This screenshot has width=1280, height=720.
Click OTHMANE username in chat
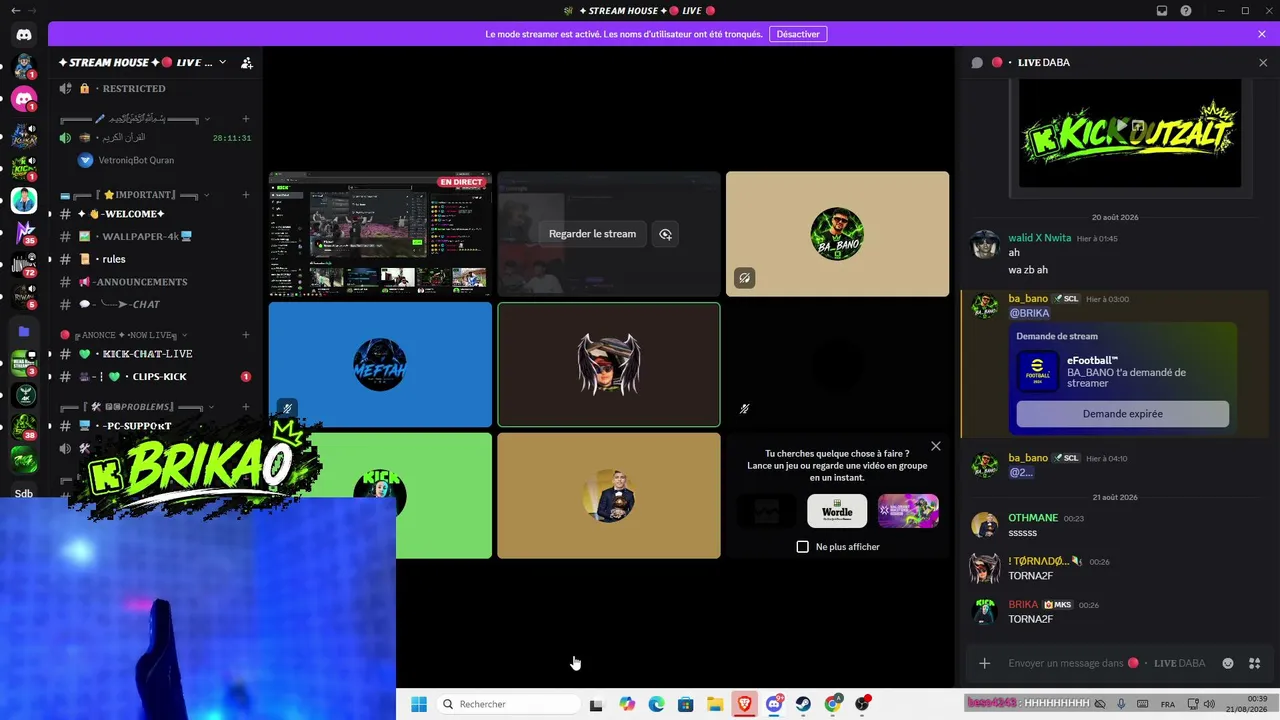pos(1033,518)
